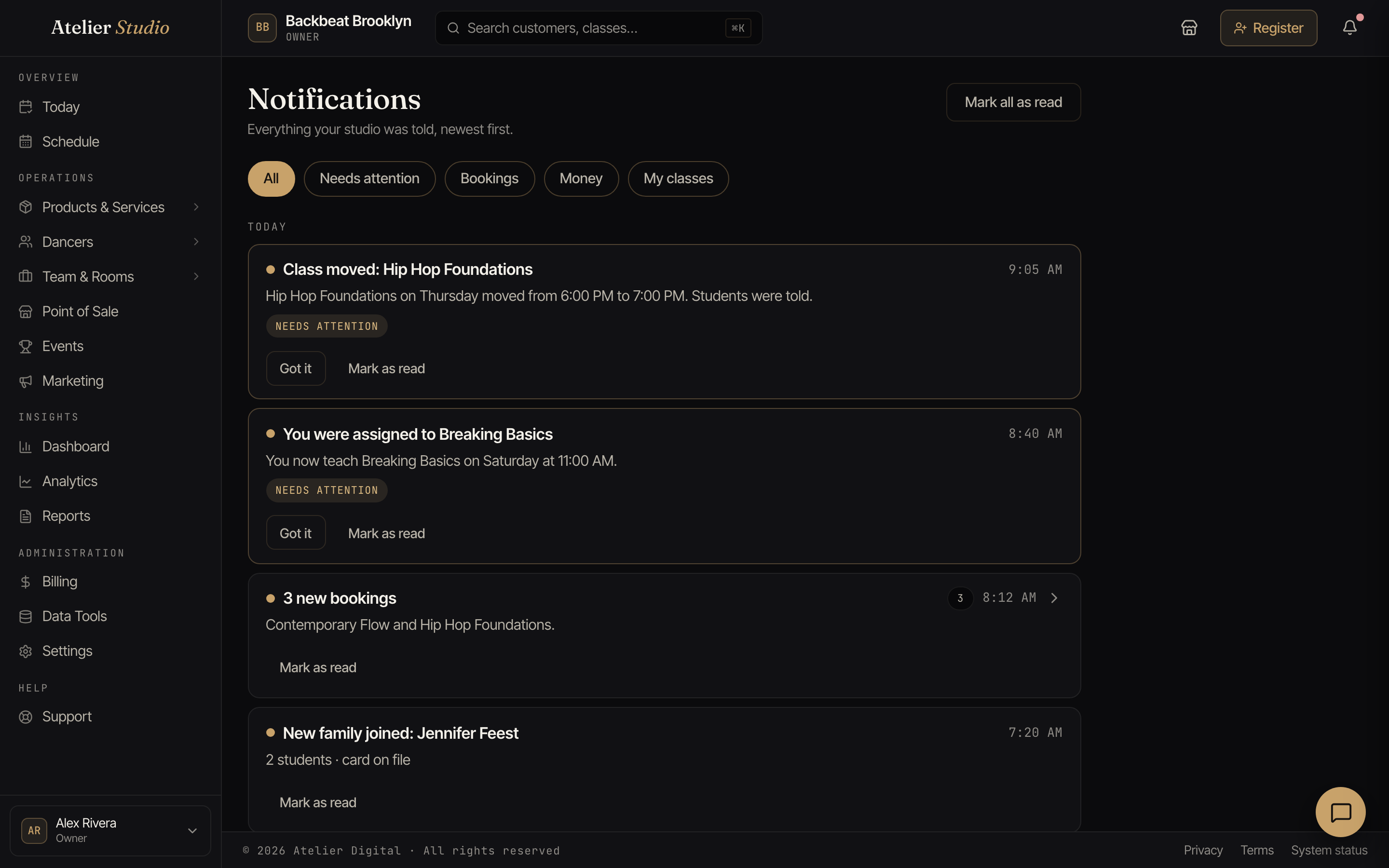The image size is (1389, 868).
Task: Open the Alex Rivera account dropdown
Action: (110, 831)
